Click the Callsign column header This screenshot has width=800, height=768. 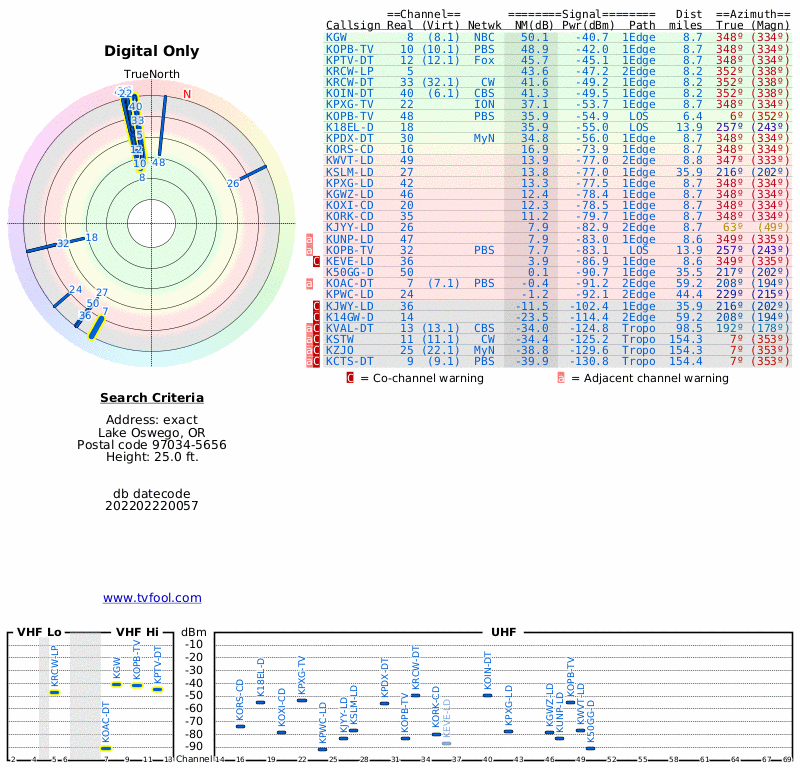[353, 24]
